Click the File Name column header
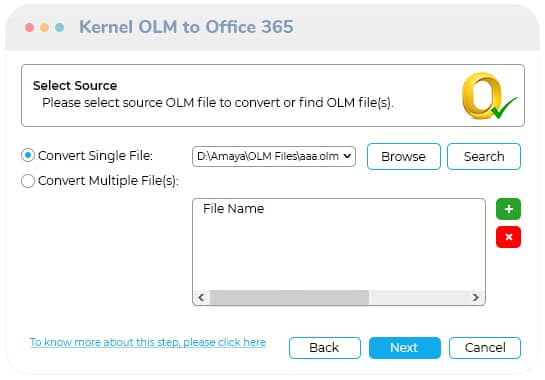 coord(234,209)
